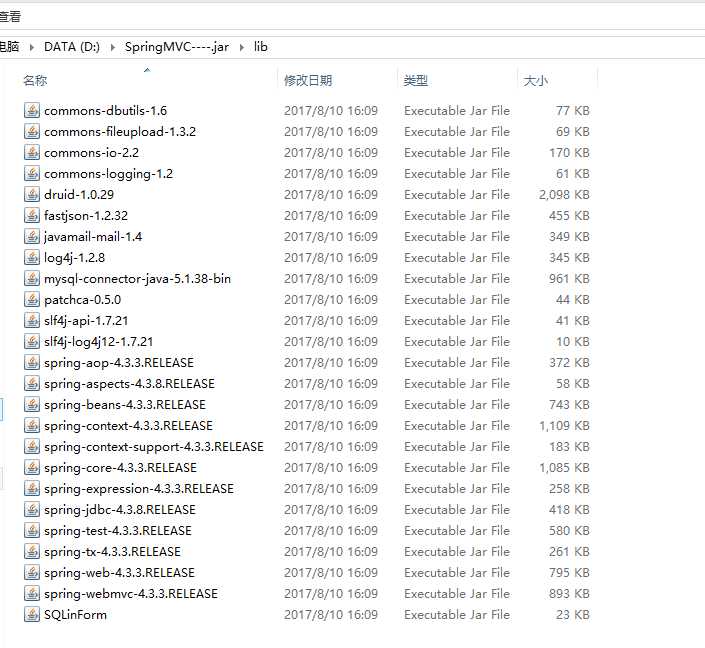Screen dimensions: 705x648
Task: Sort files by 类型 column
Action: (415, 80)
